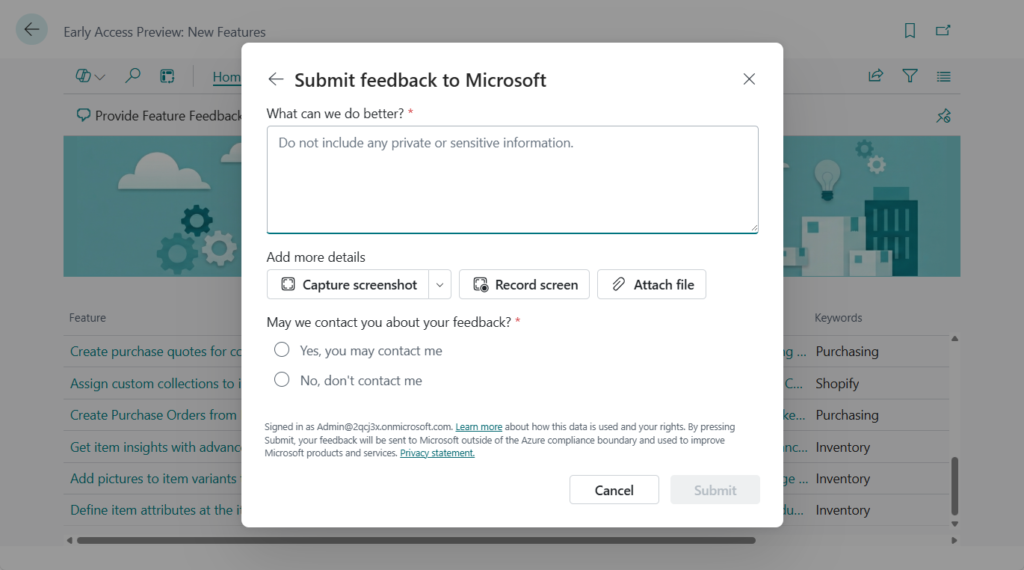Click the share icon in the toolbar
This screenshot has height=570, width=1024.
(x=876, y=76)
